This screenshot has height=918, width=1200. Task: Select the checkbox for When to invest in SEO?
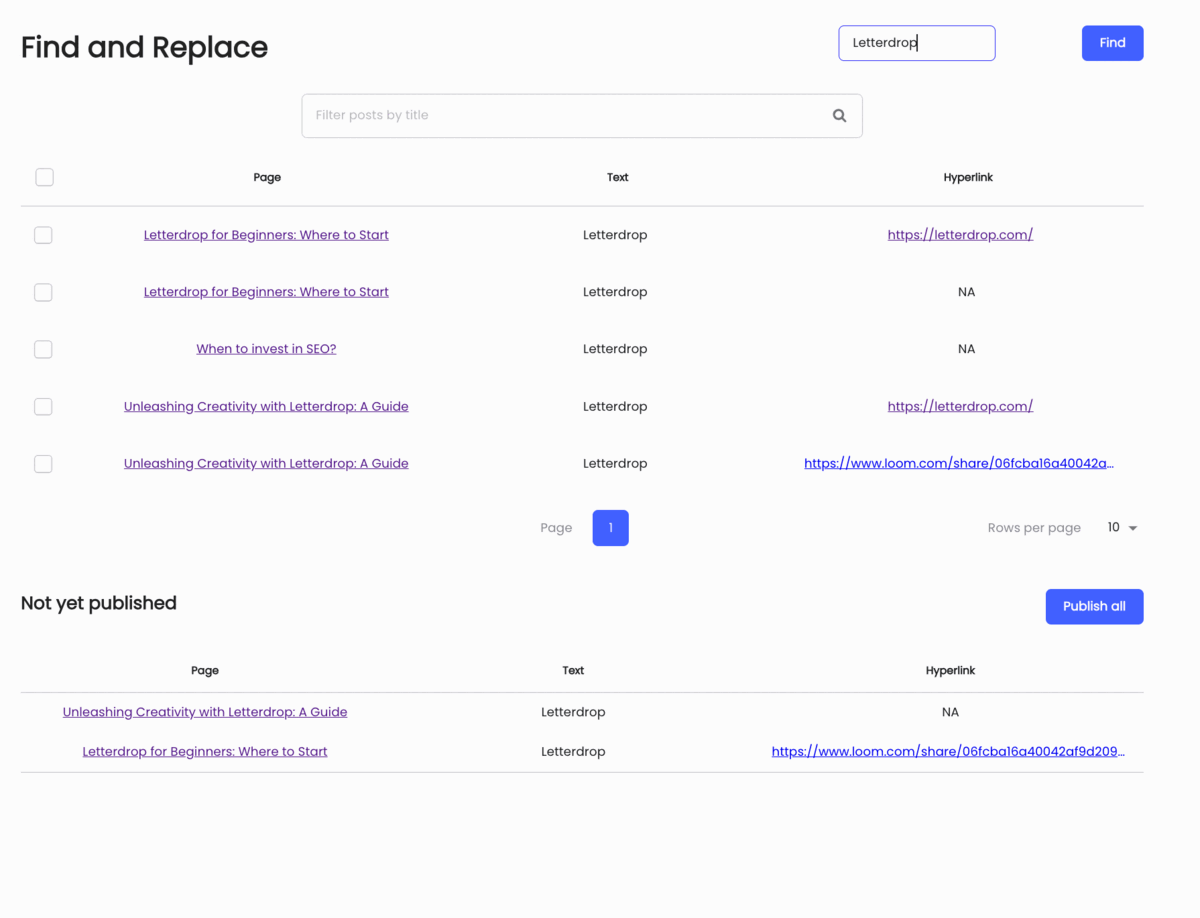(43, 349)
